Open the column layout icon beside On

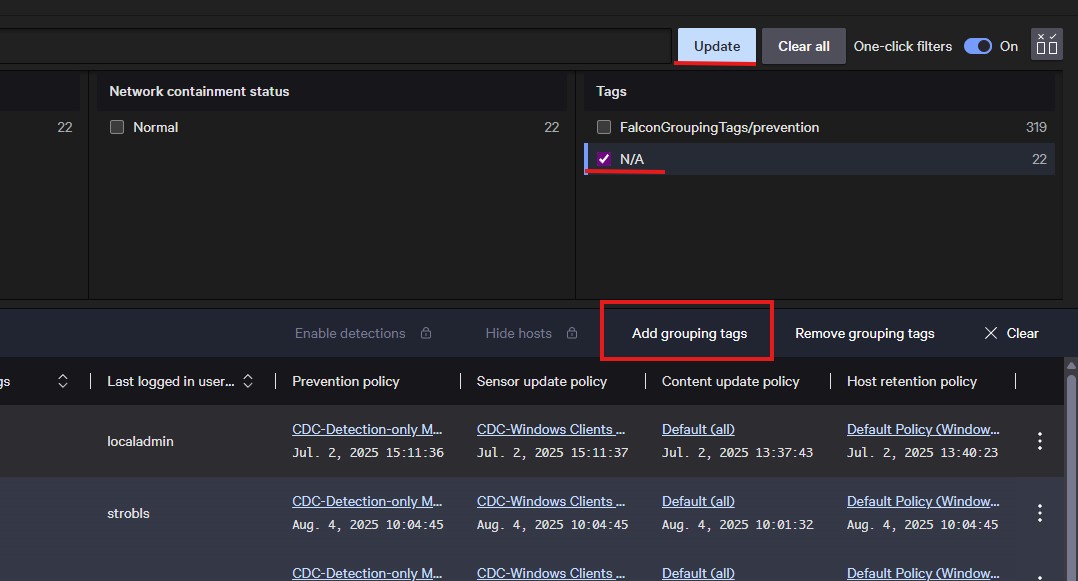[x=1046, y=45]
